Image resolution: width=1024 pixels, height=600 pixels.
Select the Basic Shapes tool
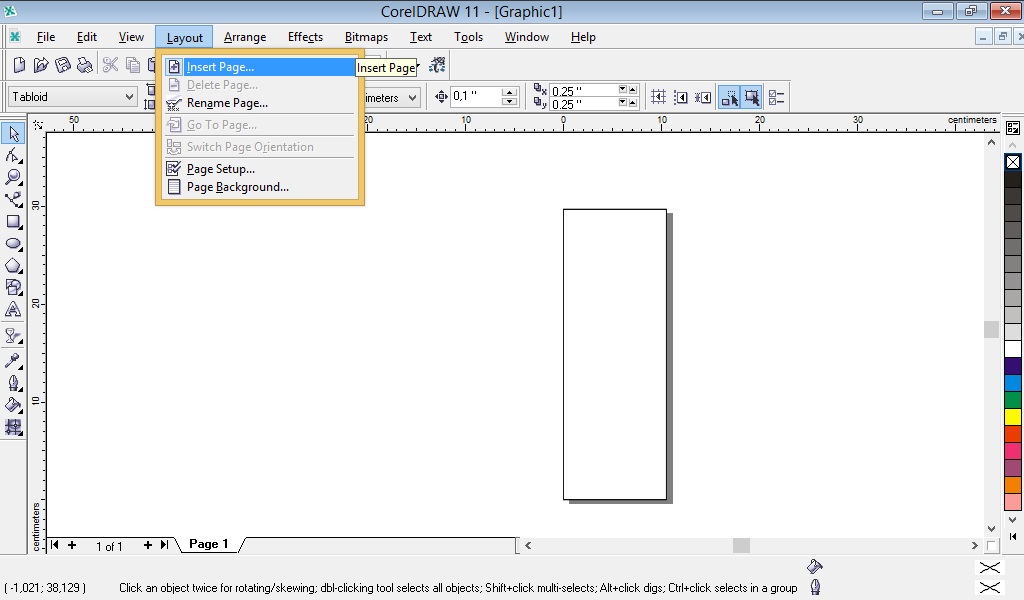[13, 287]
